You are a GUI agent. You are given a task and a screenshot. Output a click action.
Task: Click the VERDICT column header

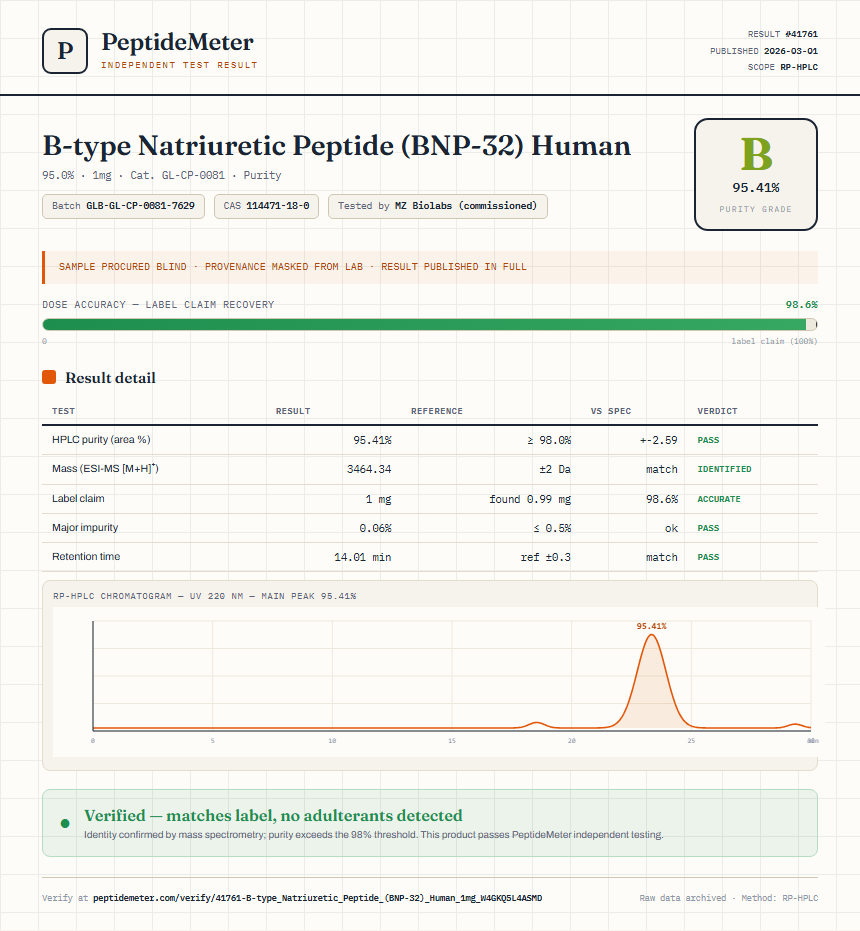click(x=717, y=411)
